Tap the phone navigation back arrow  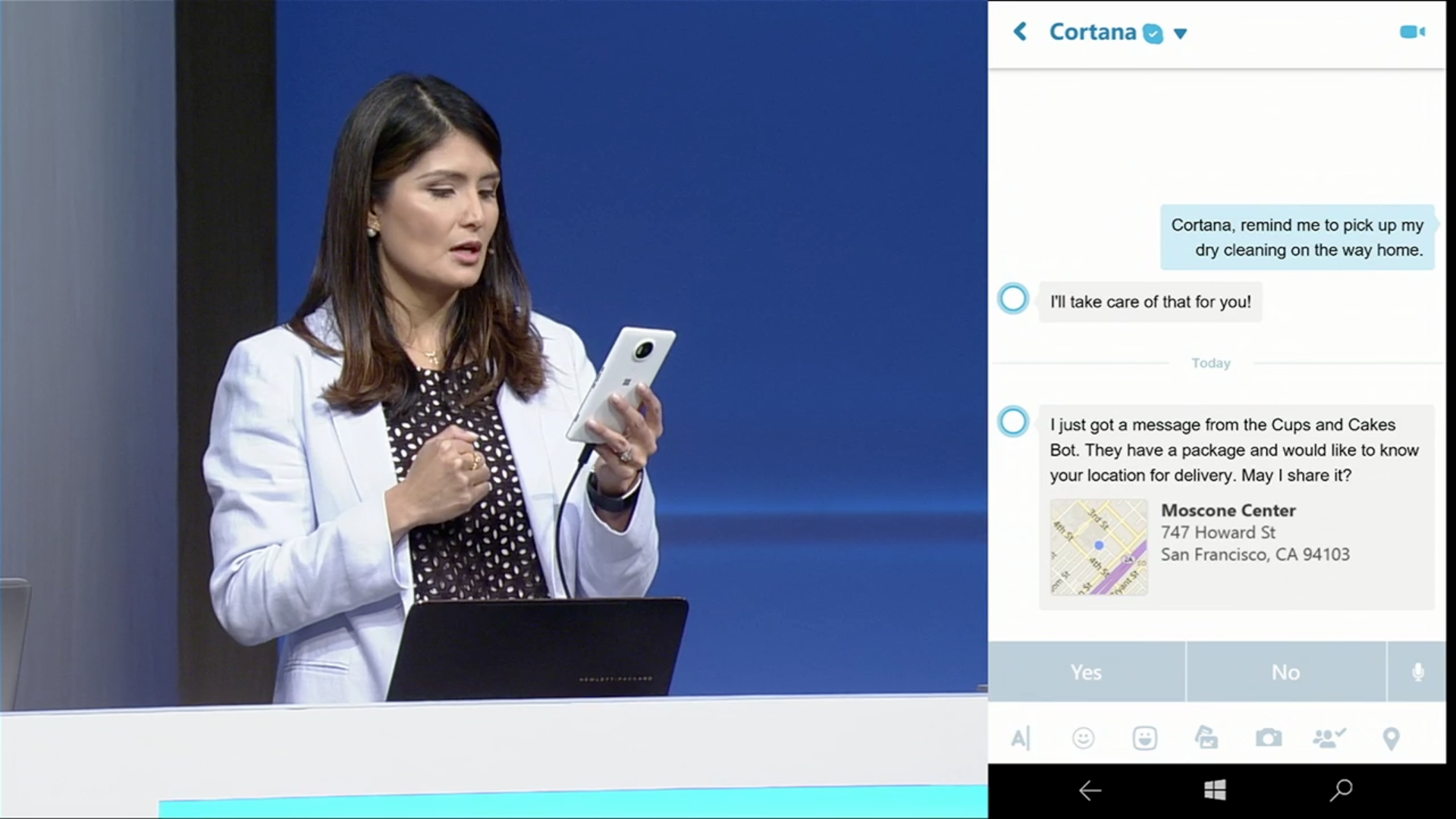click(1090, 791)
